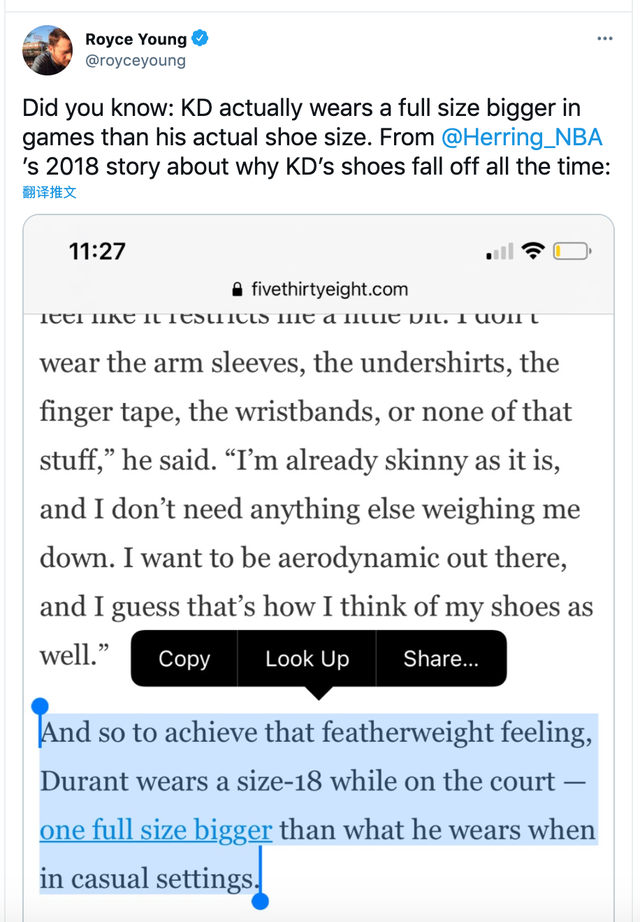Screen dimensions: 640x922
Task: Click the battery icon in phone status bar
Action: pos(573,250)
